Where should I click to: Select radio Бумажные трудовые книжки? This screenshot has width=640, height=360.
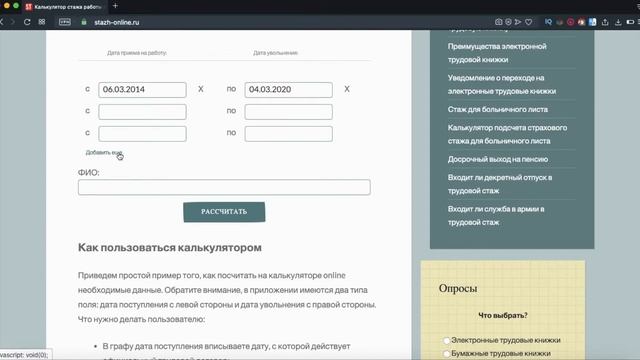coord(447,353)
